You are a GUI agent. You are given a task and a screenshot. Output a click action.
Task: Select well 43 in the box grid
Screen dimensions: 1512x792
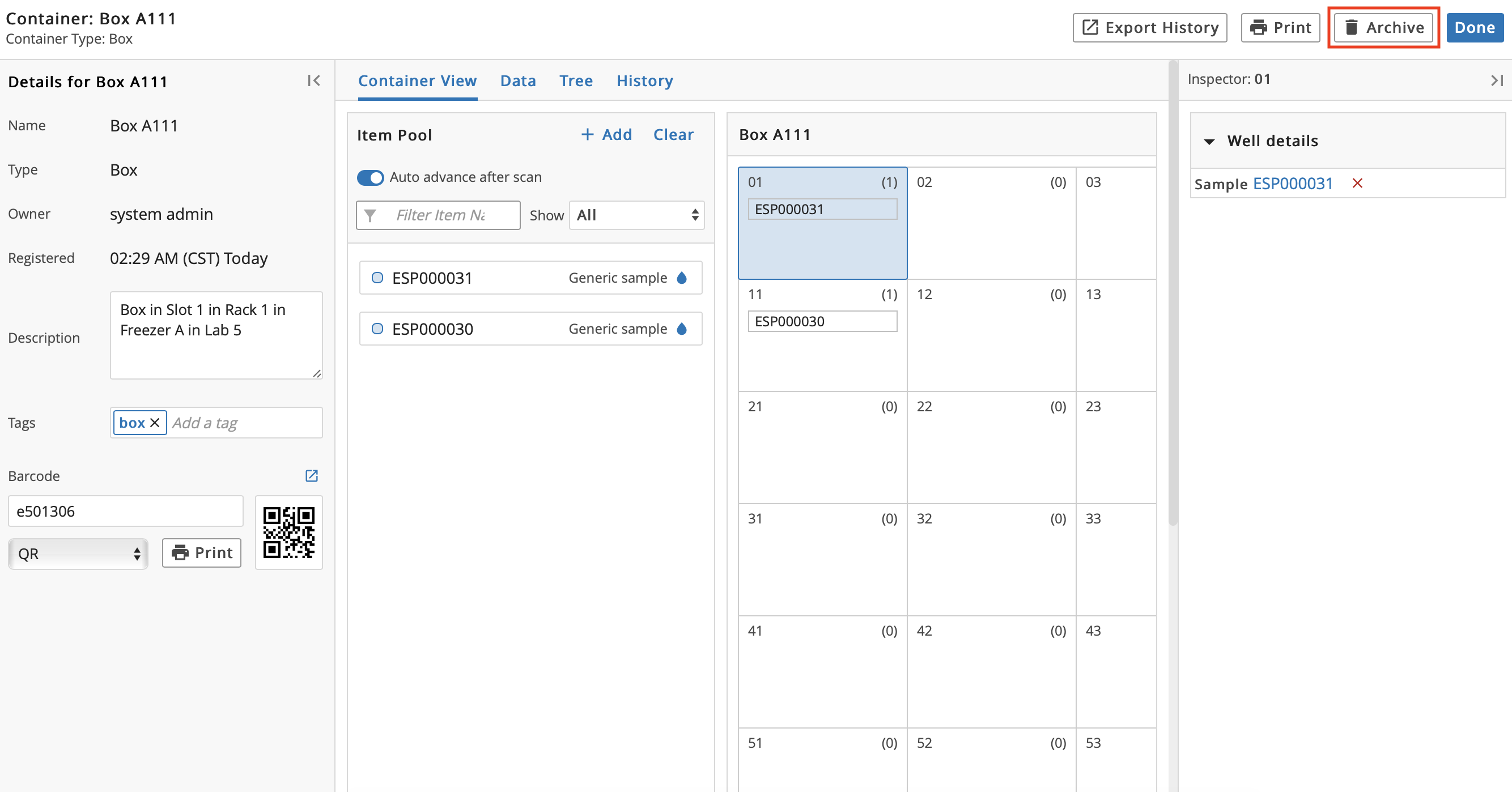[1116, 672]
